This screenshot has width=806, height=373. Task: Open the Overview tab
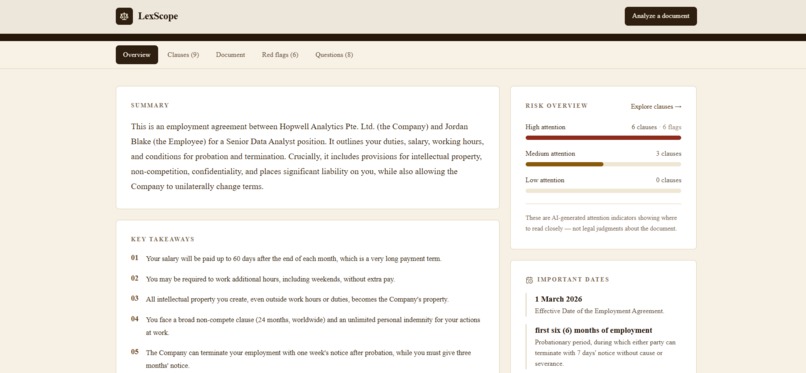[x=137, y=55]
